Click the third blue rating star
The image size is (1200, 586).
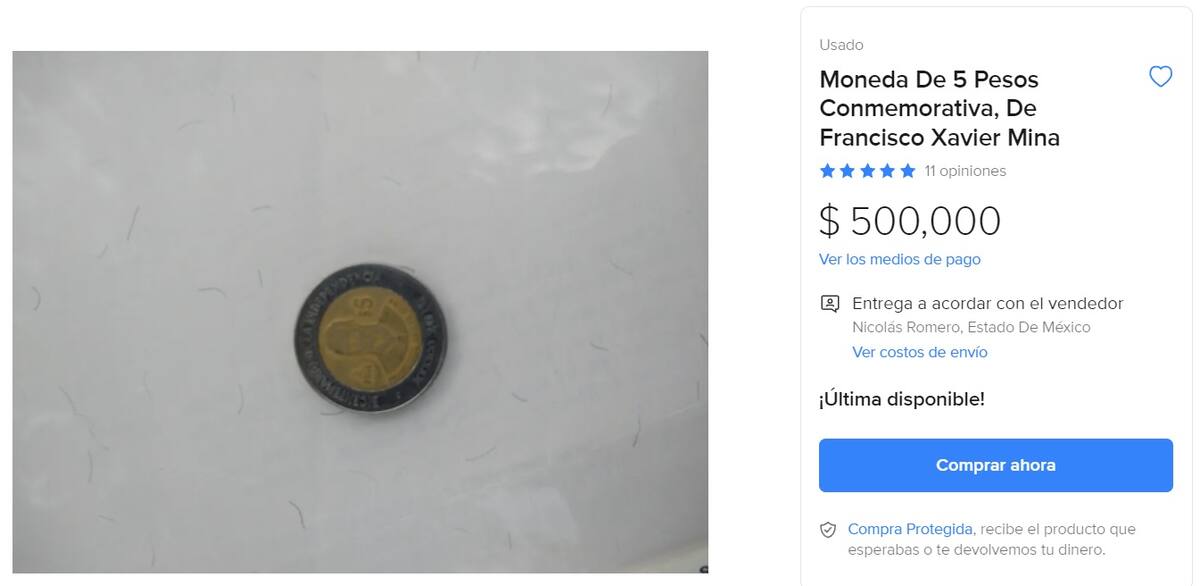[x=867, y=171]
